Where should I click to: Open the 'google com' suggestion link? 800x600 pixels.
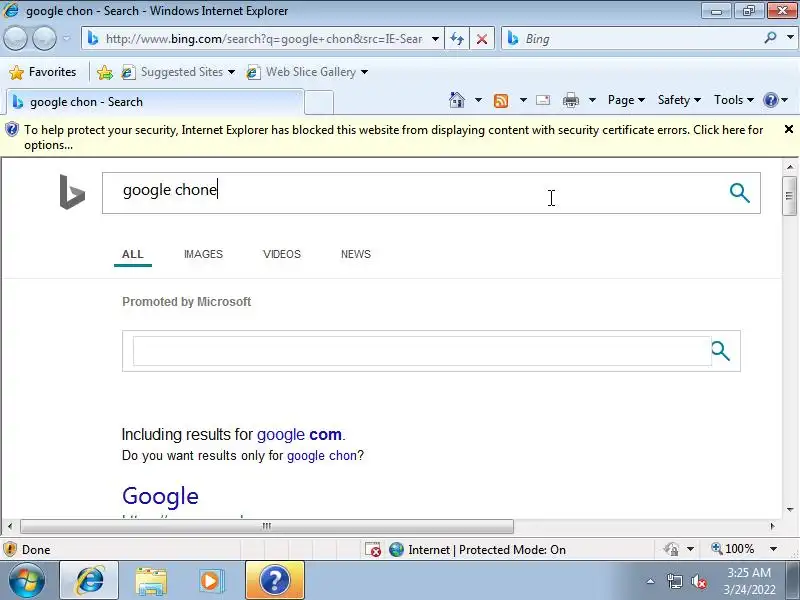pyautogui.click(x=299, y=435)
